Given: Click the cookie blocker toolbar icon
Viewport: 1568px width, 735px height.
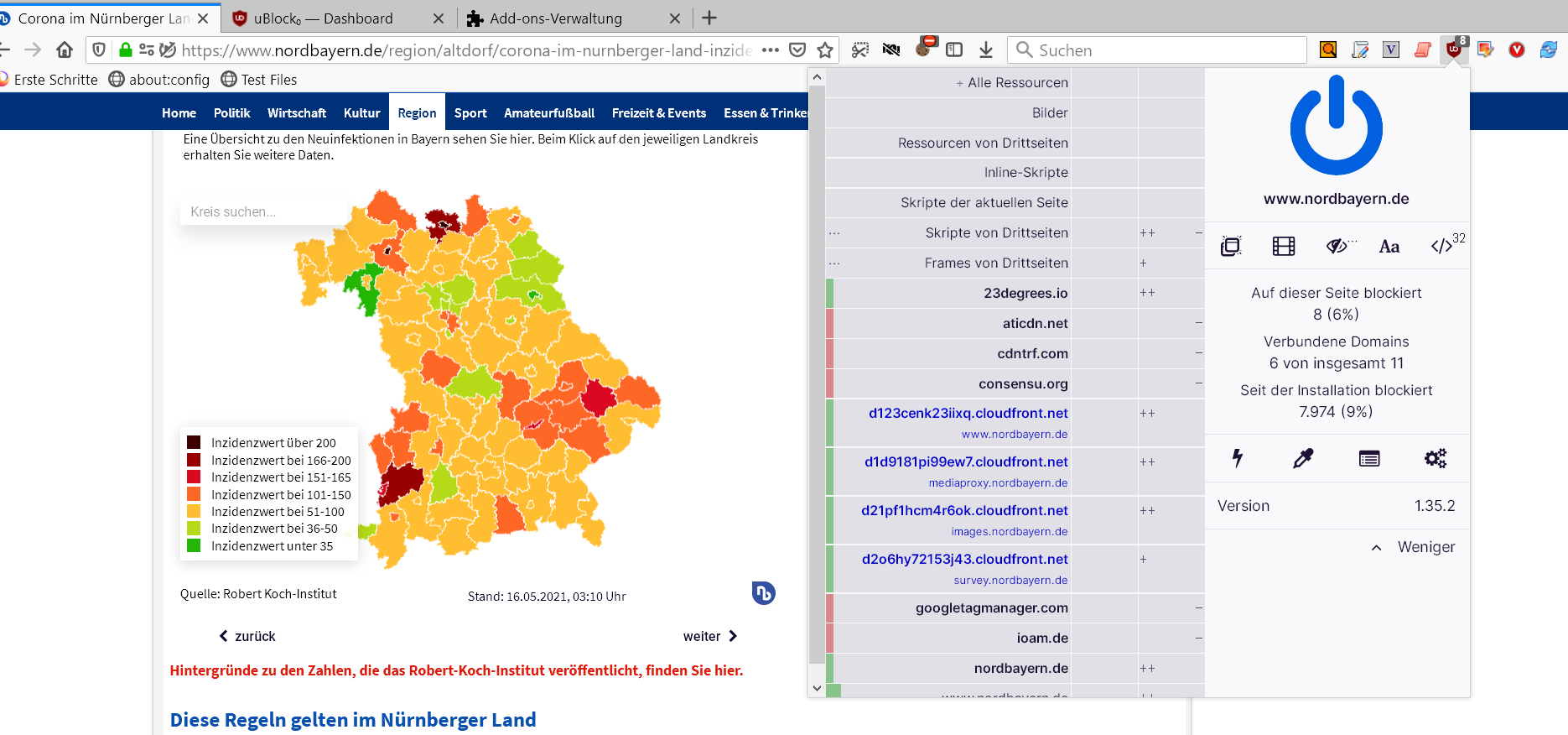Looking at the screenshot, I should [x=924, y=49].
